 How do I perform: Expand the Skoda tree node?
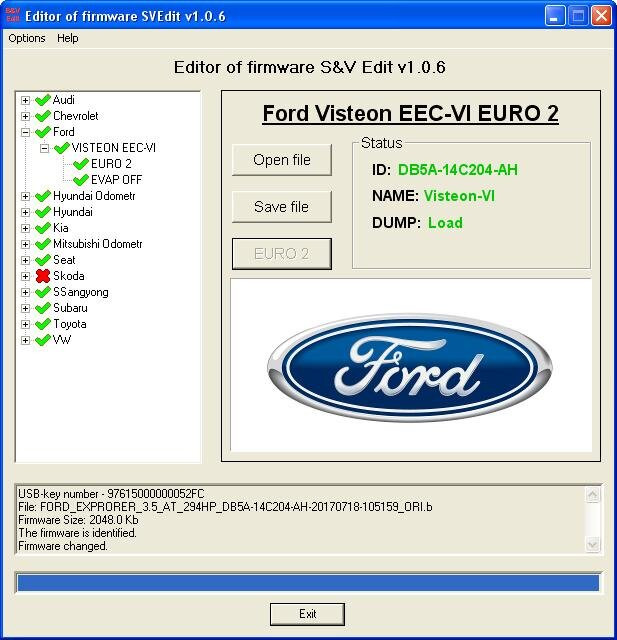[x=25, y=276]
